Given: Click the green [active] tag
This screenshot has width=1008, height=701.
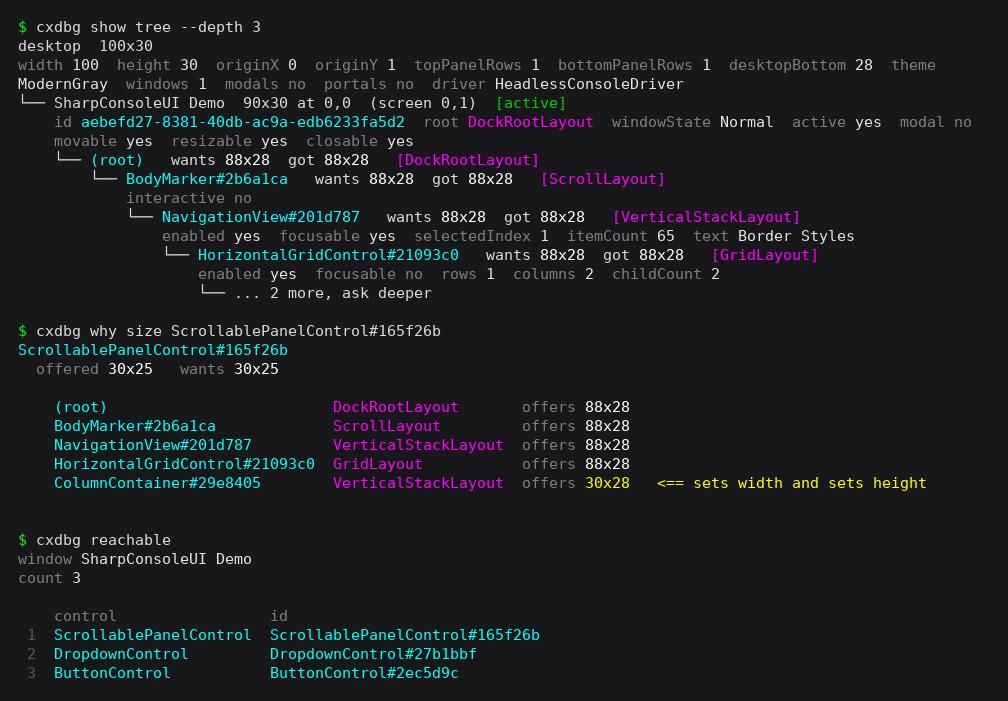Looking at the screenshot, I should pos(531,103).
